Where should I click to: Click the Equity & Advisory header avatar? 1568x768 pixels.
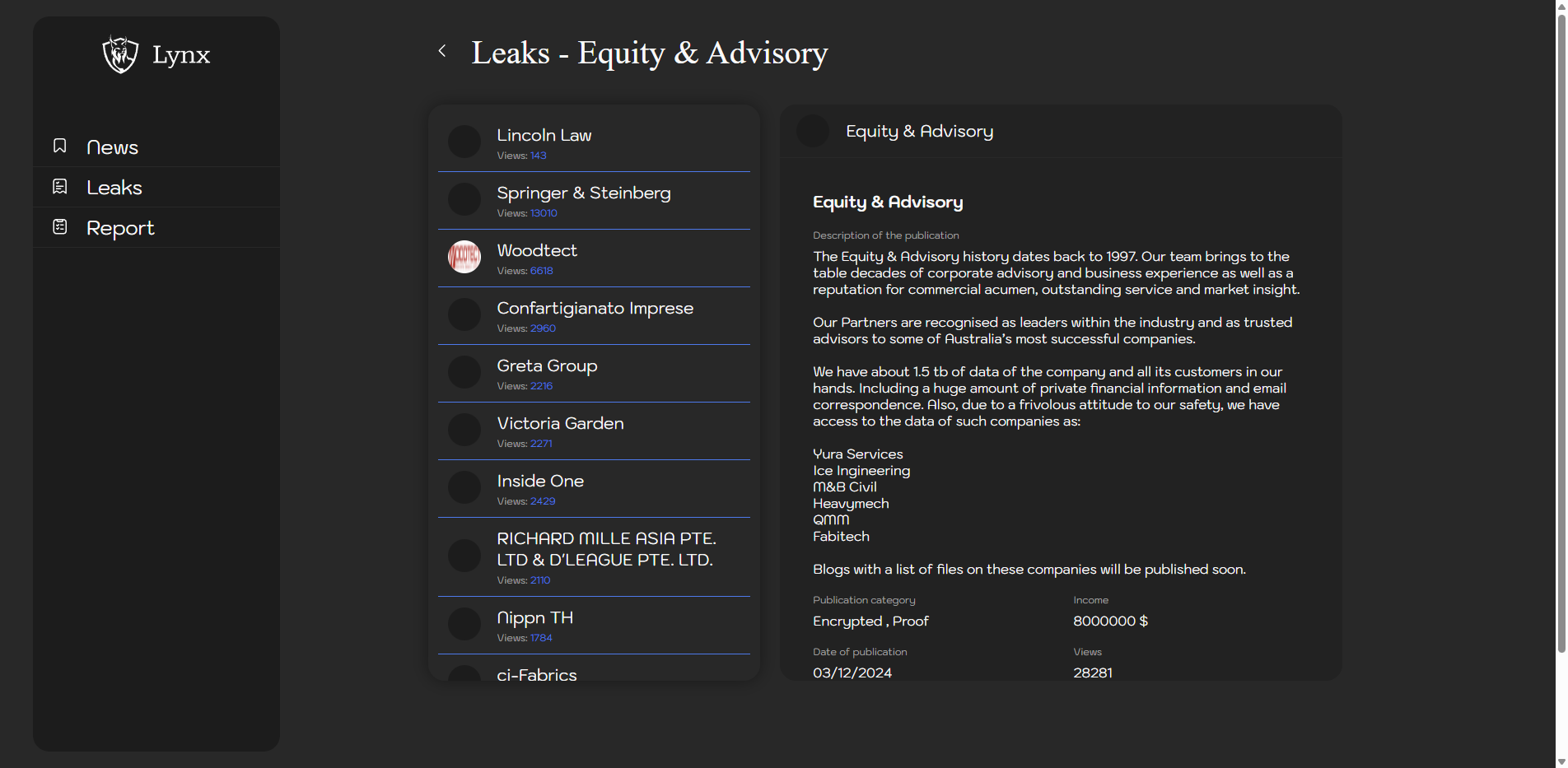click(x=813, y=132)
